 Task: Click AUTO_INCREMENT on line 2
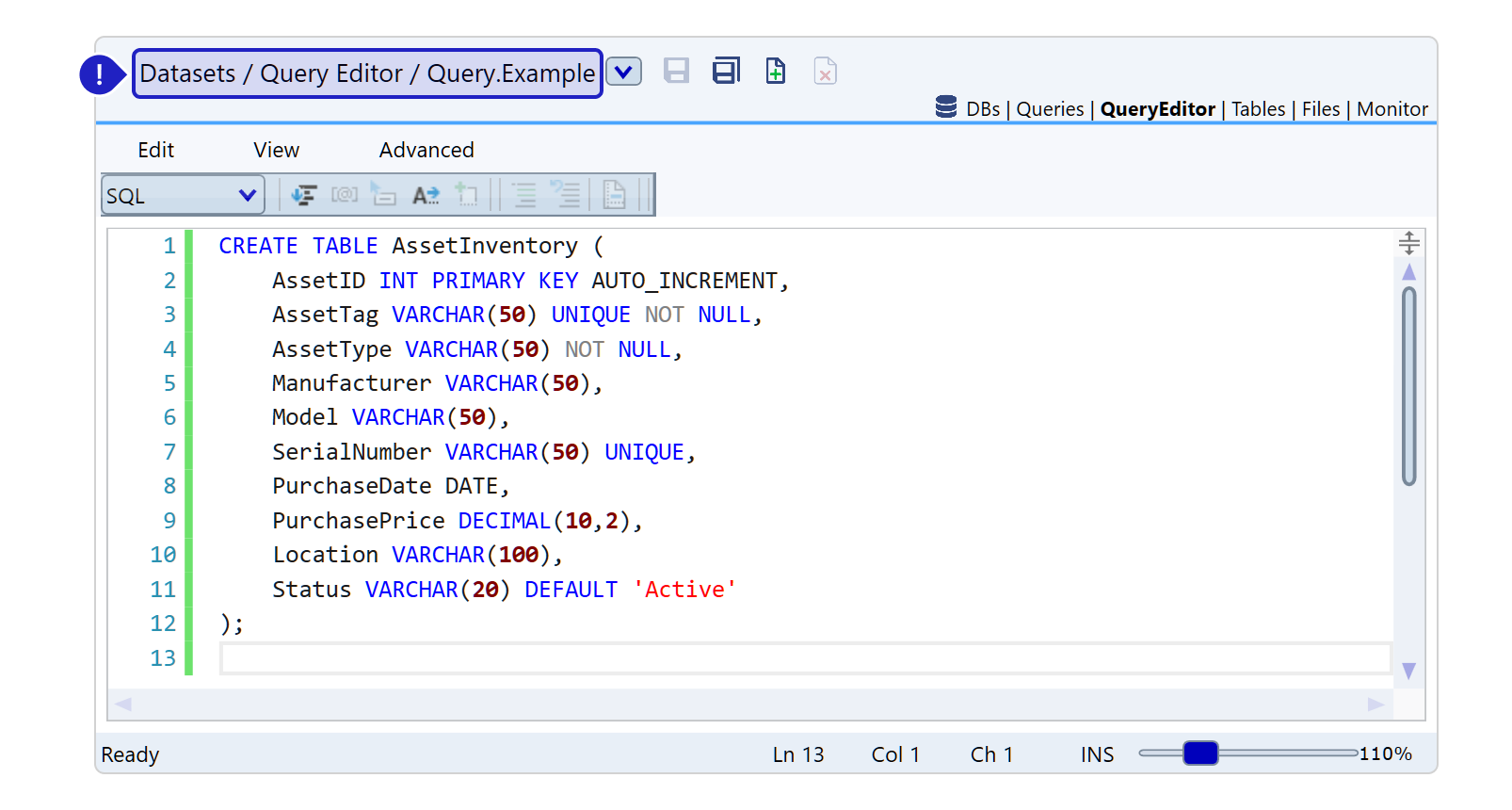tap(684, 281)
